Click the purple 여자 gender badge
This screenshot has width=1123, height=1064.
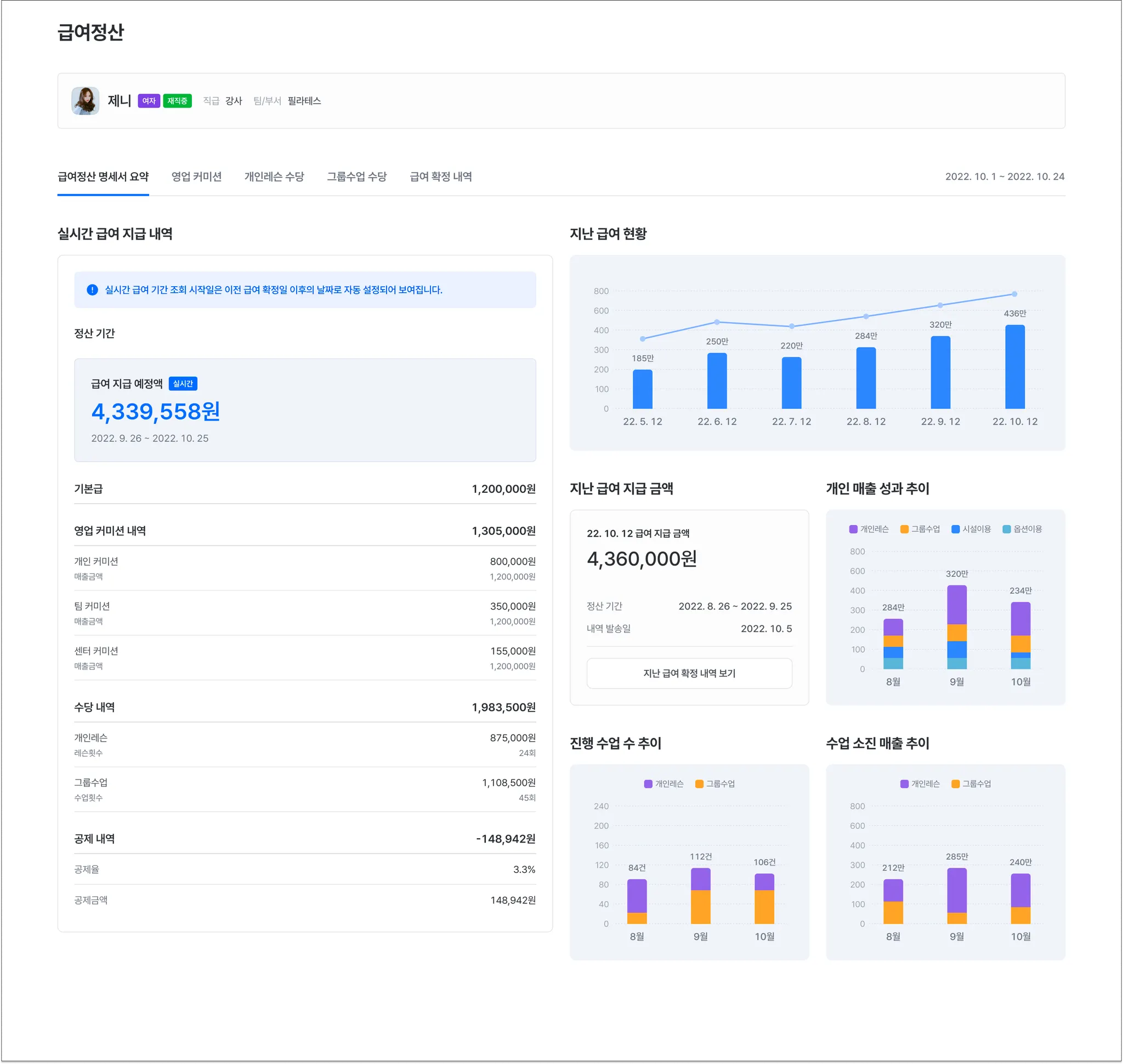tap(149, 101)
